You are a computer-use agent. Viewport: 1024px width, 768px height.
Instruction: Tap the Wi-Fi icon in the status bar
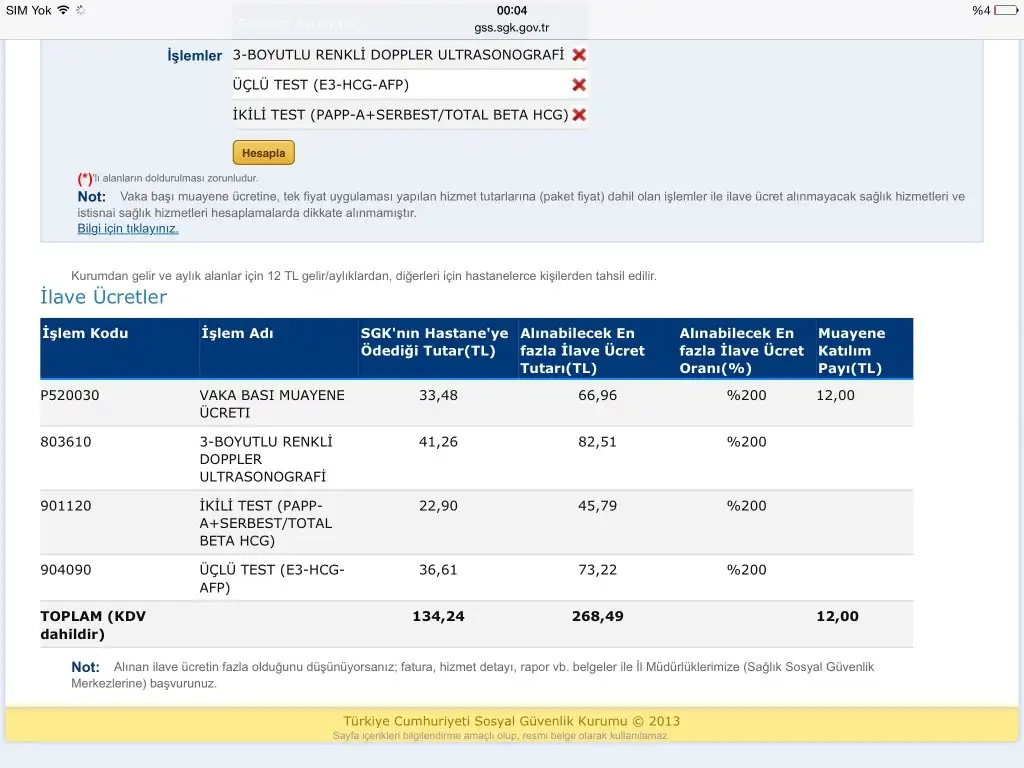[x=63, y=10]
